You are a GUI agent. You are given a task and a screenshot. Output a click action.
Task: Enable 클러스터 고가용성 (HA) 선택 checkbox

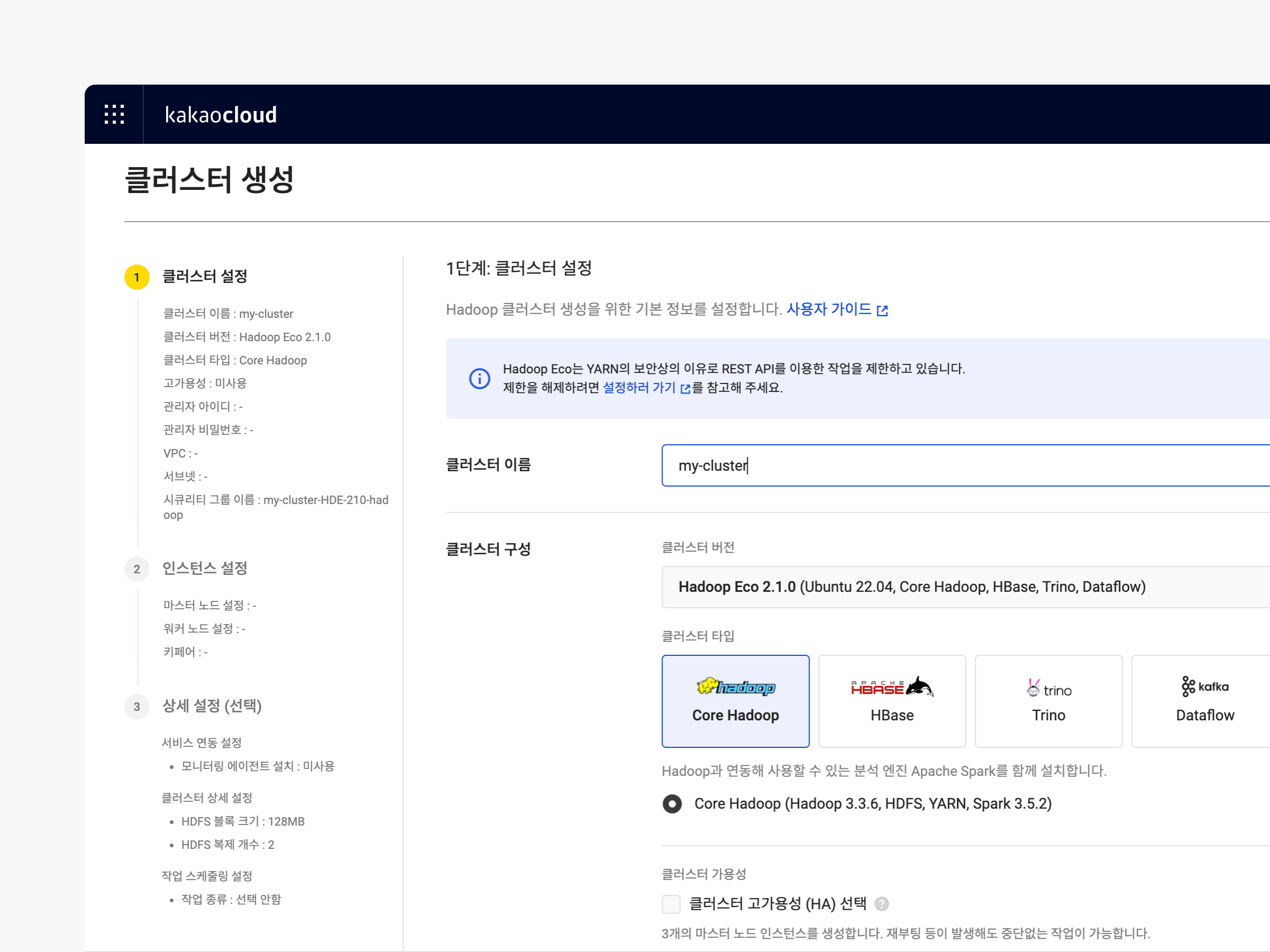[x=671, y=904]
